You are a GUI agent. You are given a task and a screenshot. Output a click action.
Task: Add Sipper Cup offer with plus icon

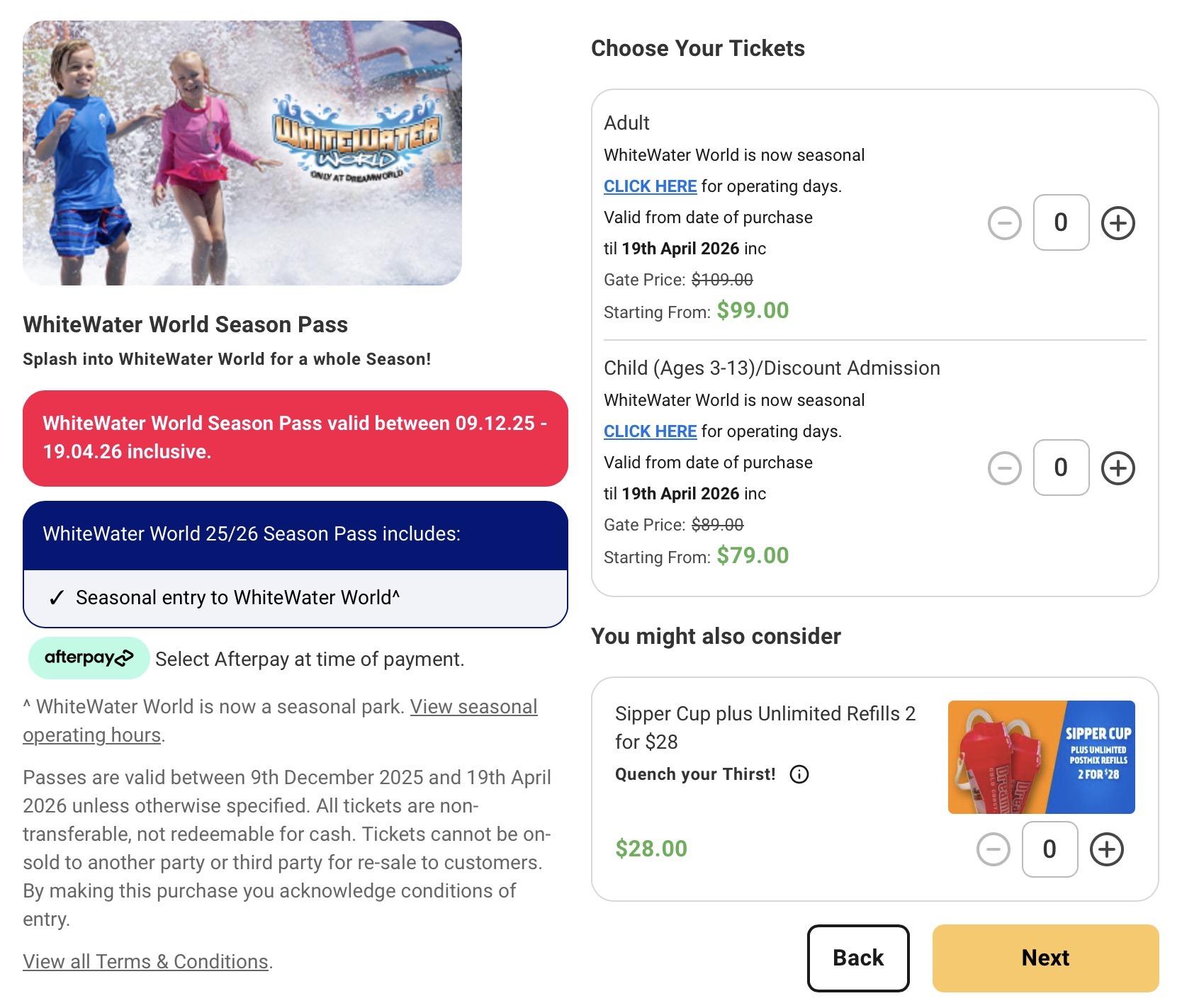[x=1106, y=849]
